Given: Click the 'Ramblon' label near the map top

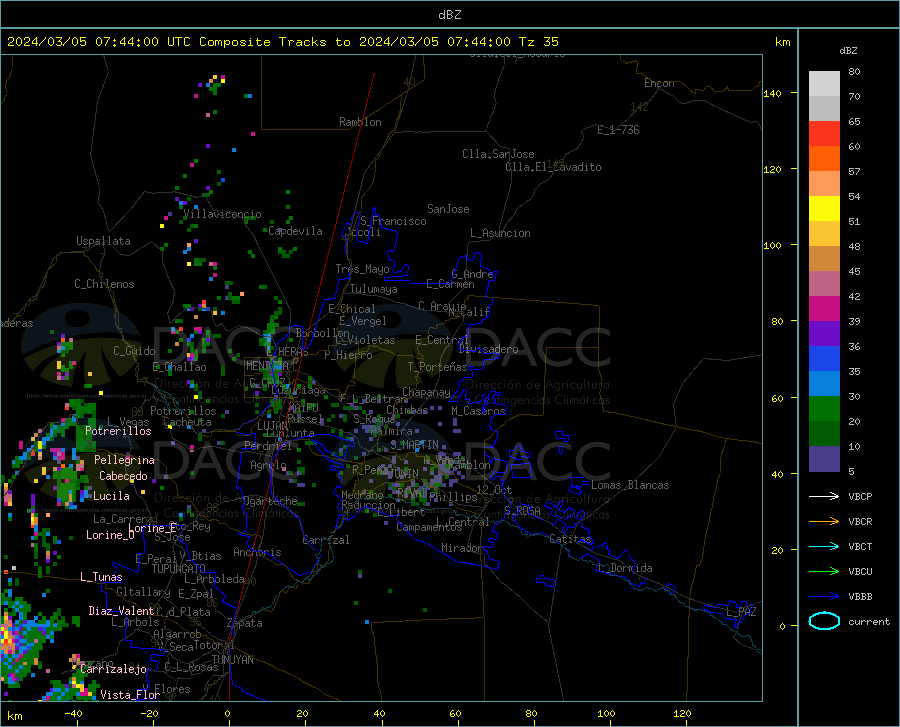Looking at the screenshot, I should coord(360,122).
